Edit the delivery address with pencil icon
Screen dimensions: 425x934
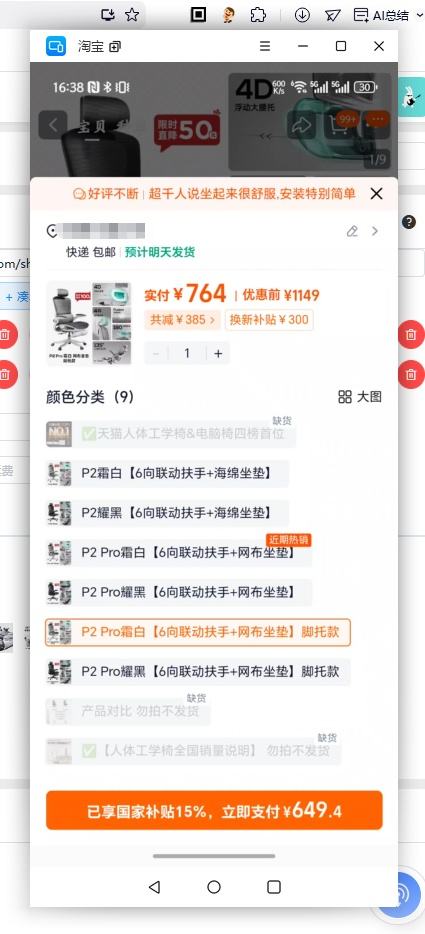click(352, 231)
